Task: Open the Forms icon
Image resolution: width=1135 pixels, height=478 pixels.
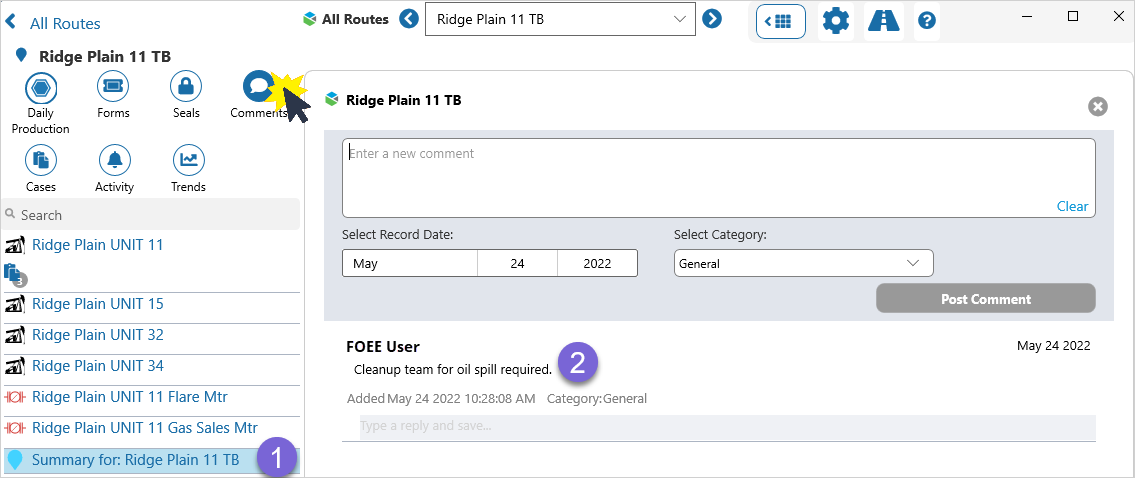Action: (113, 88)
